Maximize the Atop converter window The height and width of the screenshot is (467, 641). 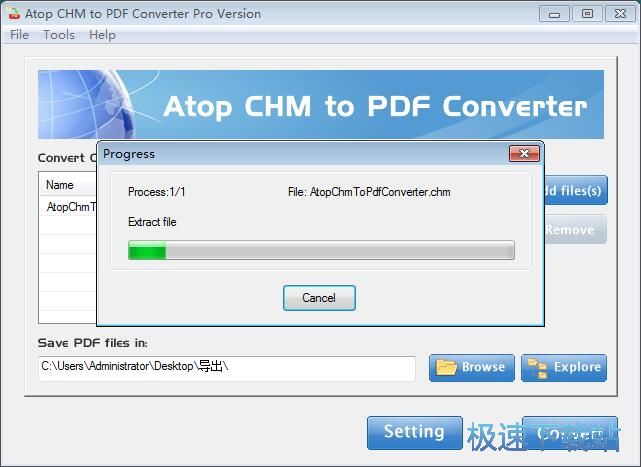(x=587, y=14)
